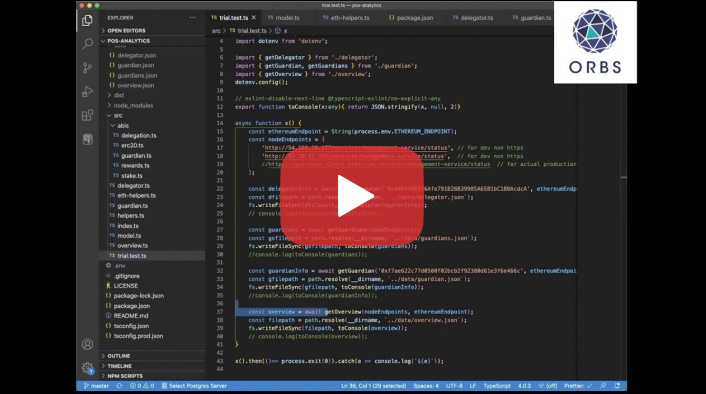
Task: Open the Explorer view in activity bar
Action: pos(87,21)
